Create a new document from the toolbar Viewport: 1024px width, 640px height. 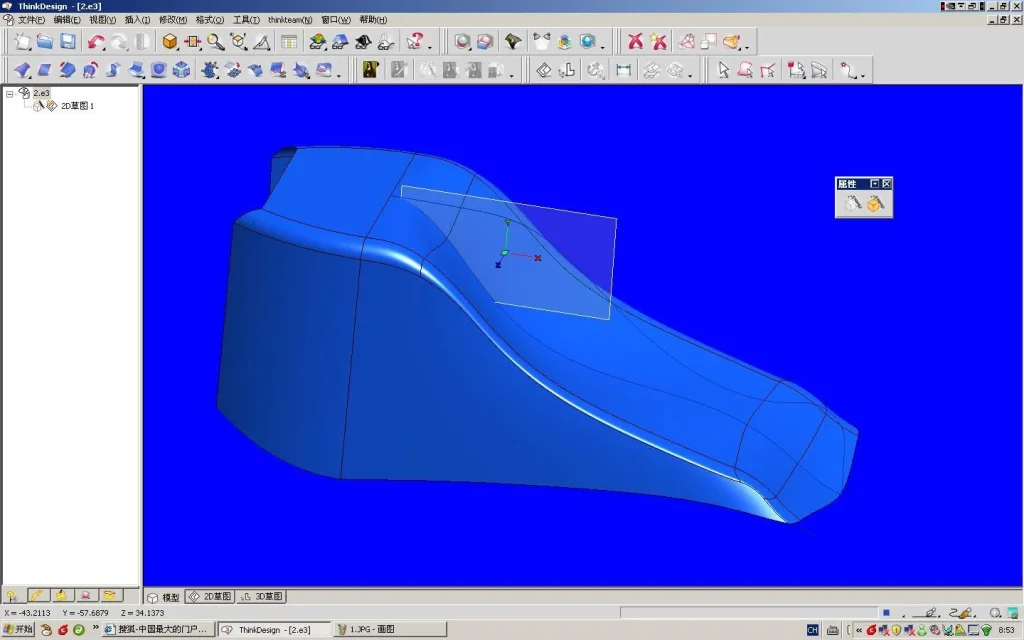[x=23, y=42]
